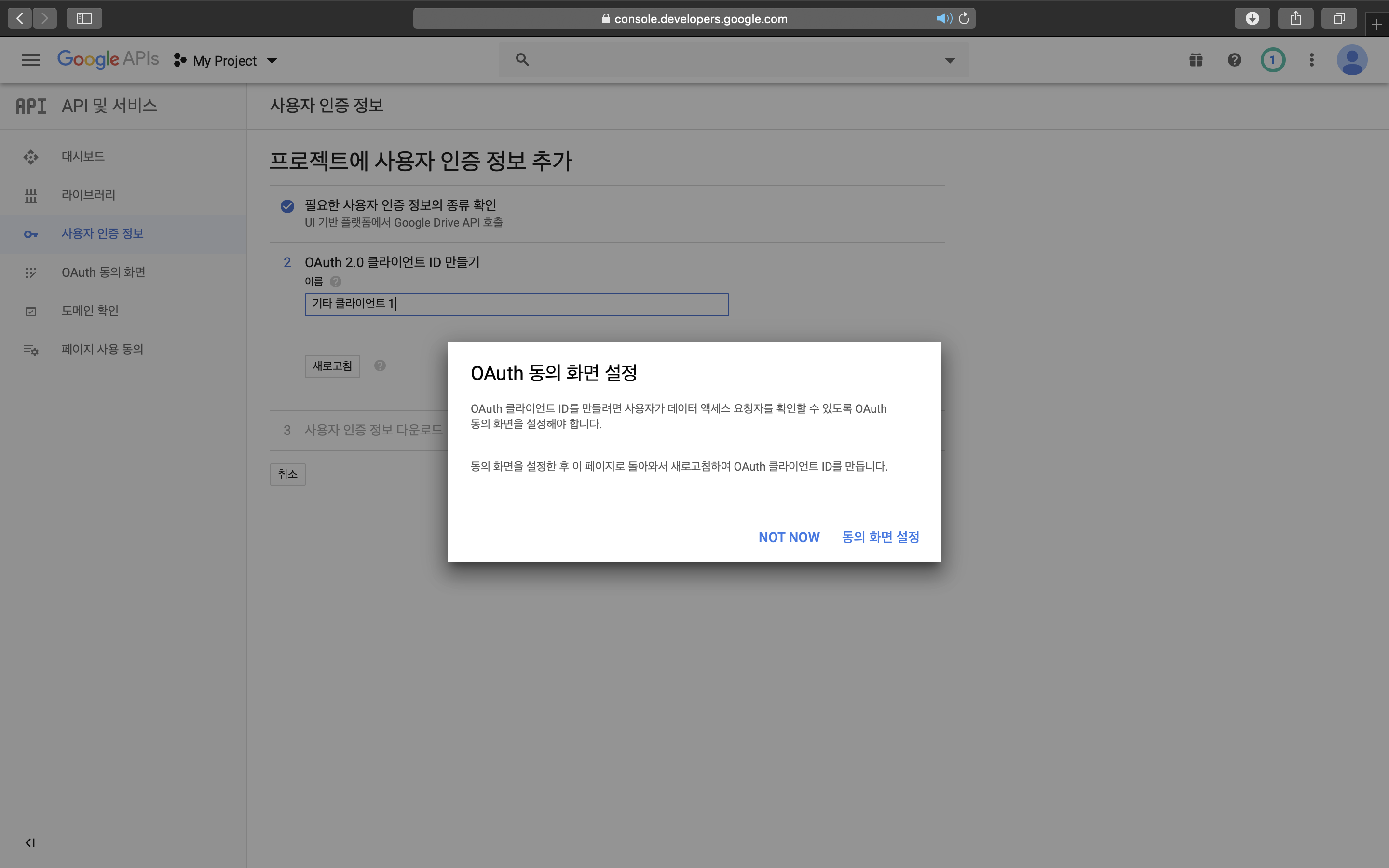
Task: Click NOT NOW in the dialog
Action: [x=789, y=537]
